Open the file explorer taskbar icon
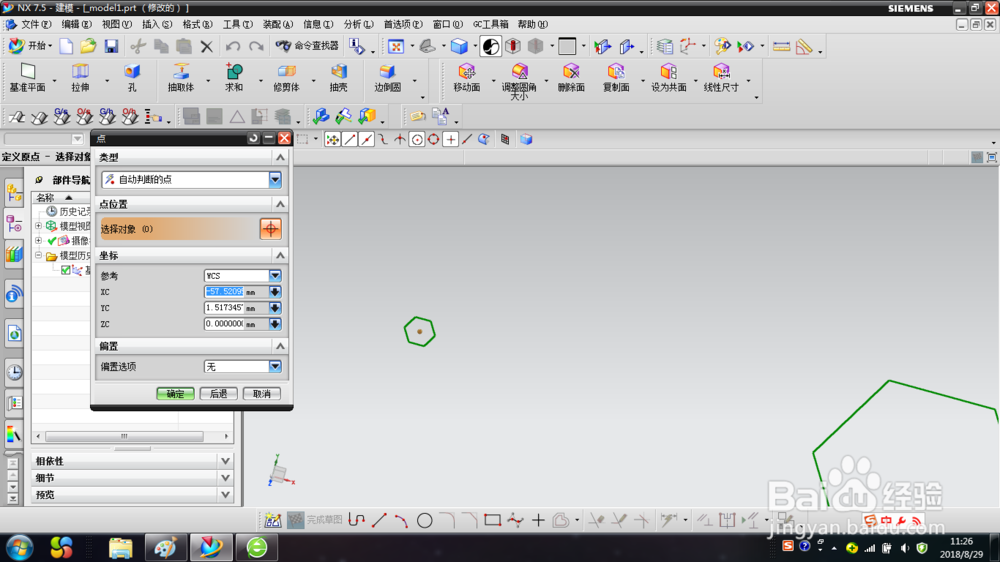 (120, 547)
